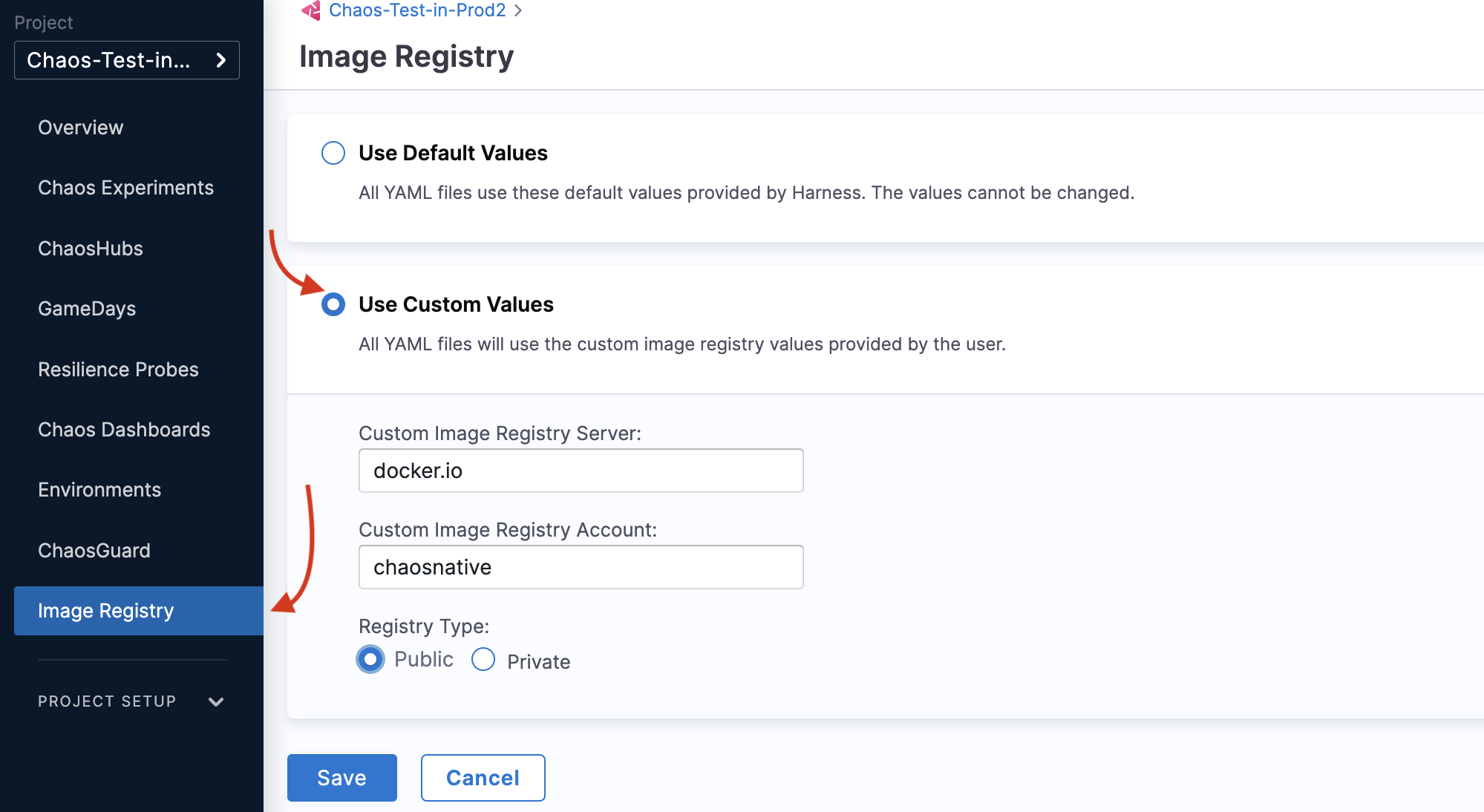
Task: Navigate to GameDays
Action: coord(87,309)
